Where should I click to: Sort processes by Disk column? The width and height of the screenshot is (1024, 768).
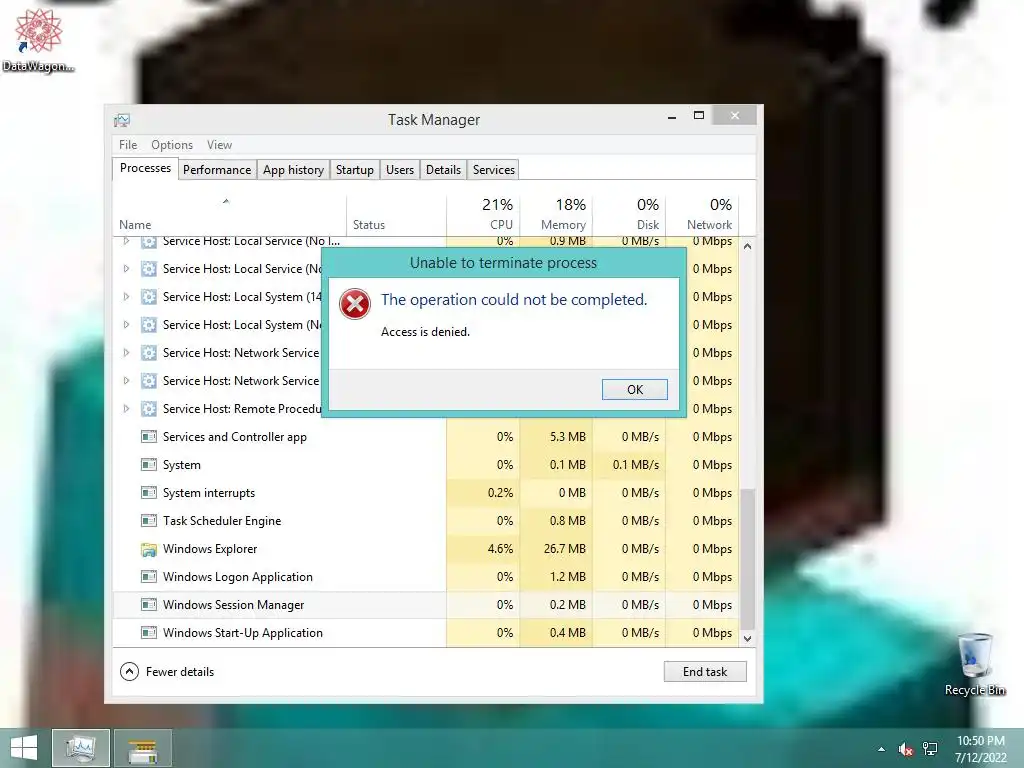pyautogui.click(x=630, y=215)
